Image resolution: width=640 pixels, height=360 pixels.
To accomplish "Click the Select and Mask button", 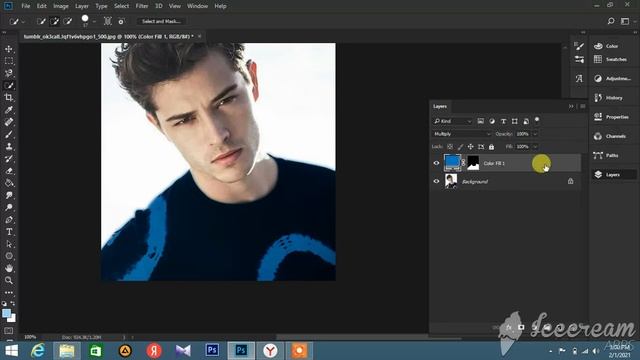I will click(x=161, y=21).
